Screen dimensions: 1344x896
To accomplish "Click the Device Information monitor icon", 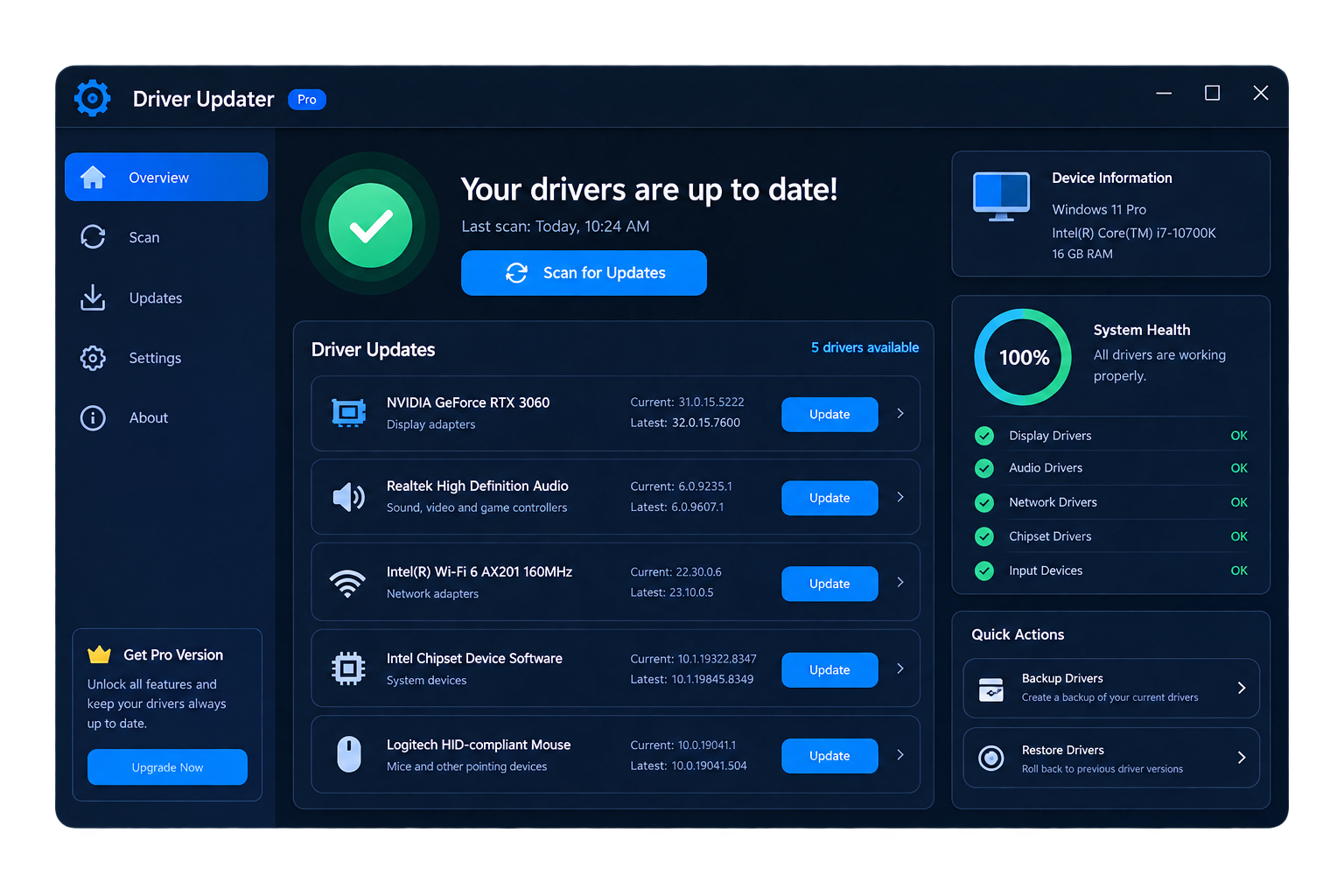I will [x=1001, y=196].
